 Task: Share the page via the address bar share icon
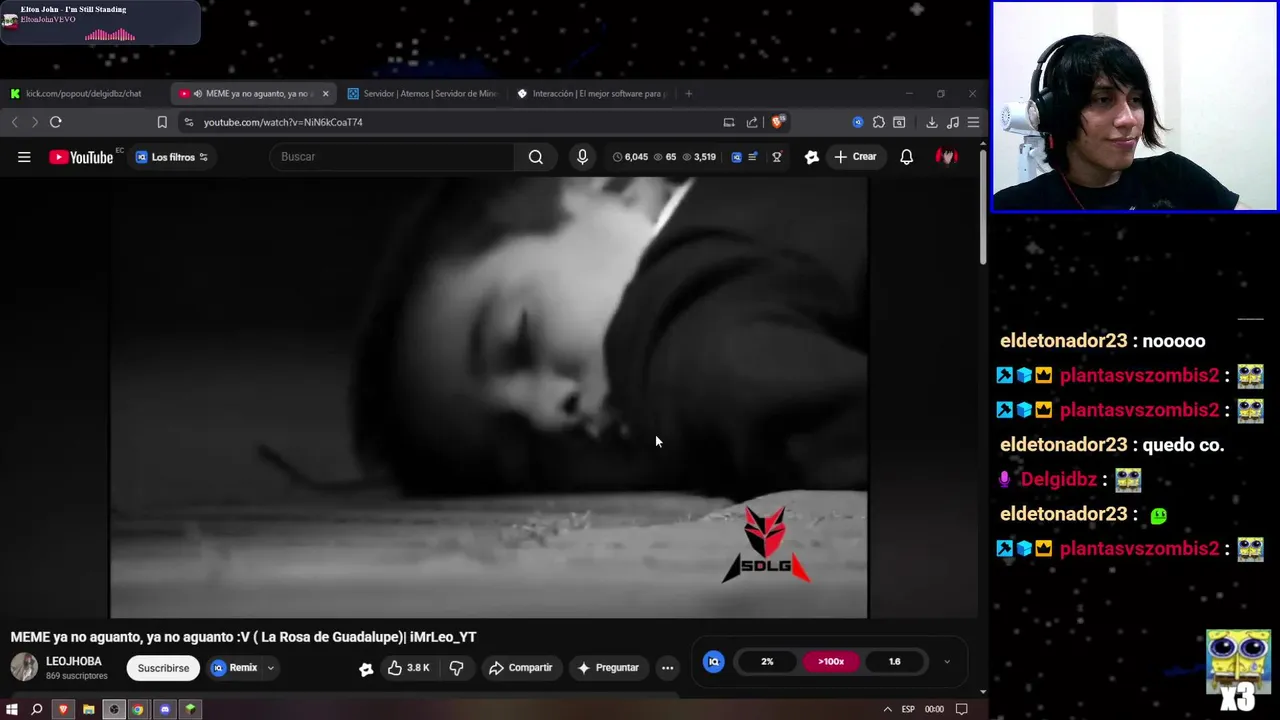(752, 122)
